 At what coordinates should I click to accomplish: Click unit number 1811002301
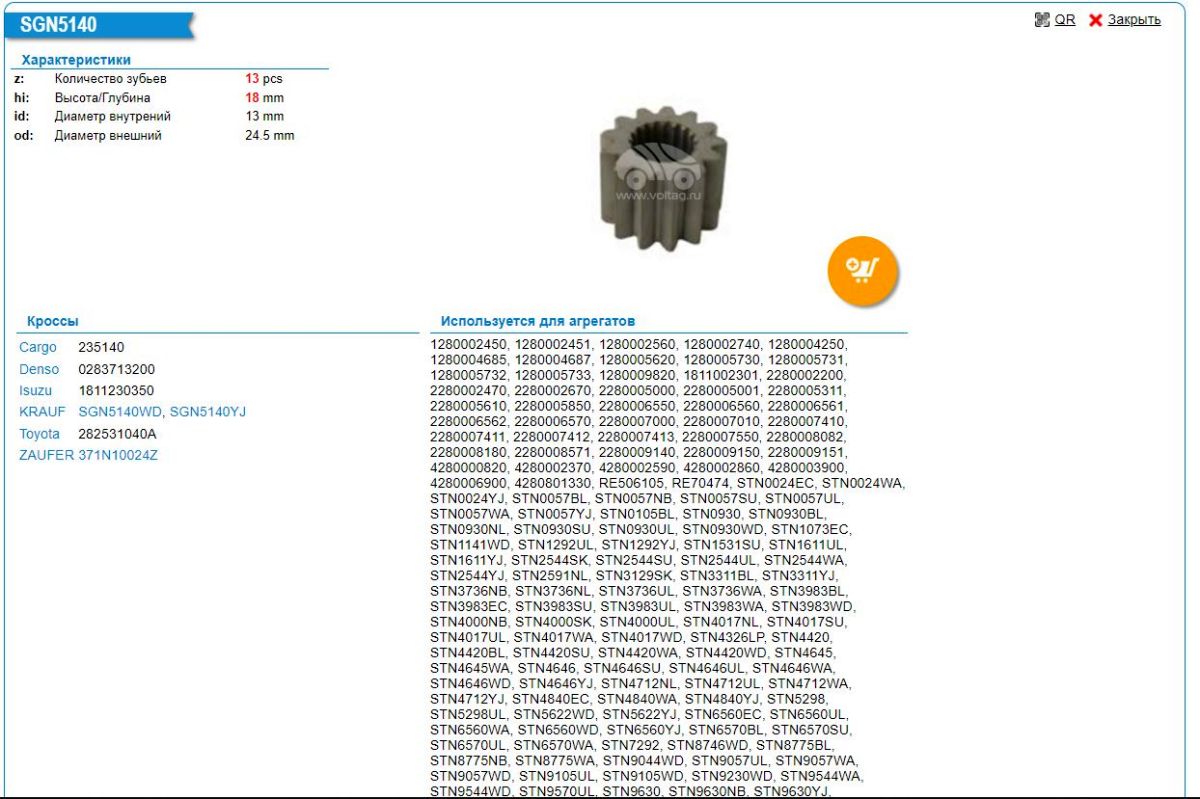click(722, 376)
